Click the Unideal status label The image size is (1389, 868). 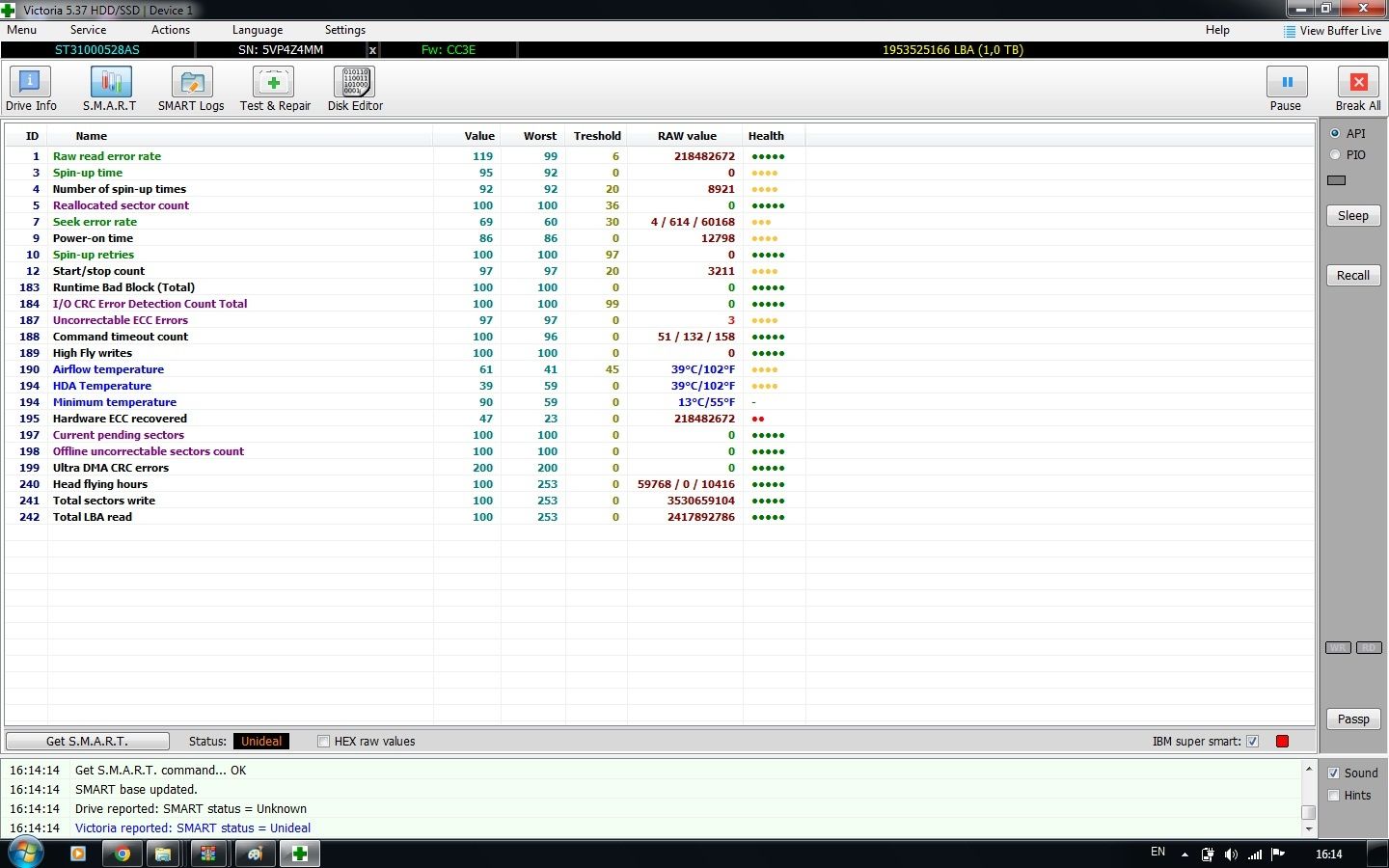[x=261, y=742]
